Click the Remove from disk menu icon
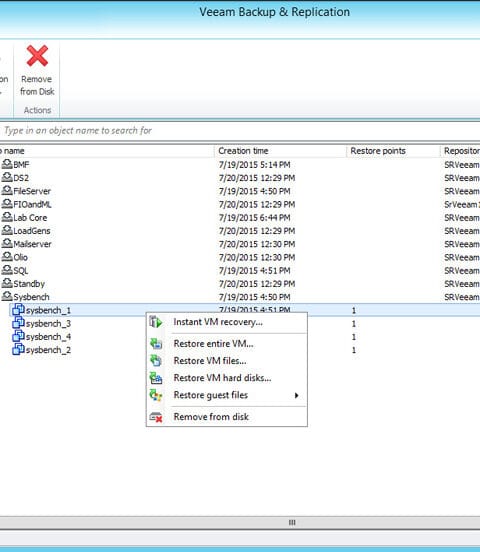The image size is (480, 552). click(x=156, y=417)
